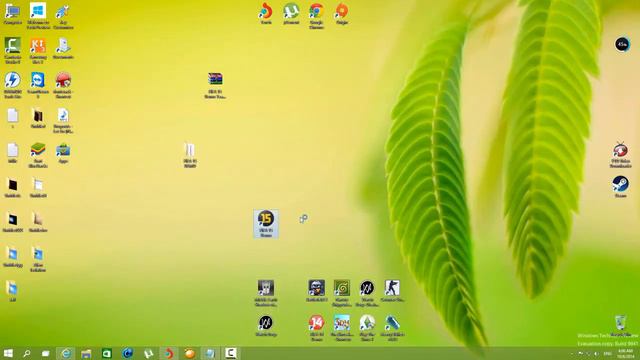Select the red FIFA 14 shortcut

(x=316, y=323)
